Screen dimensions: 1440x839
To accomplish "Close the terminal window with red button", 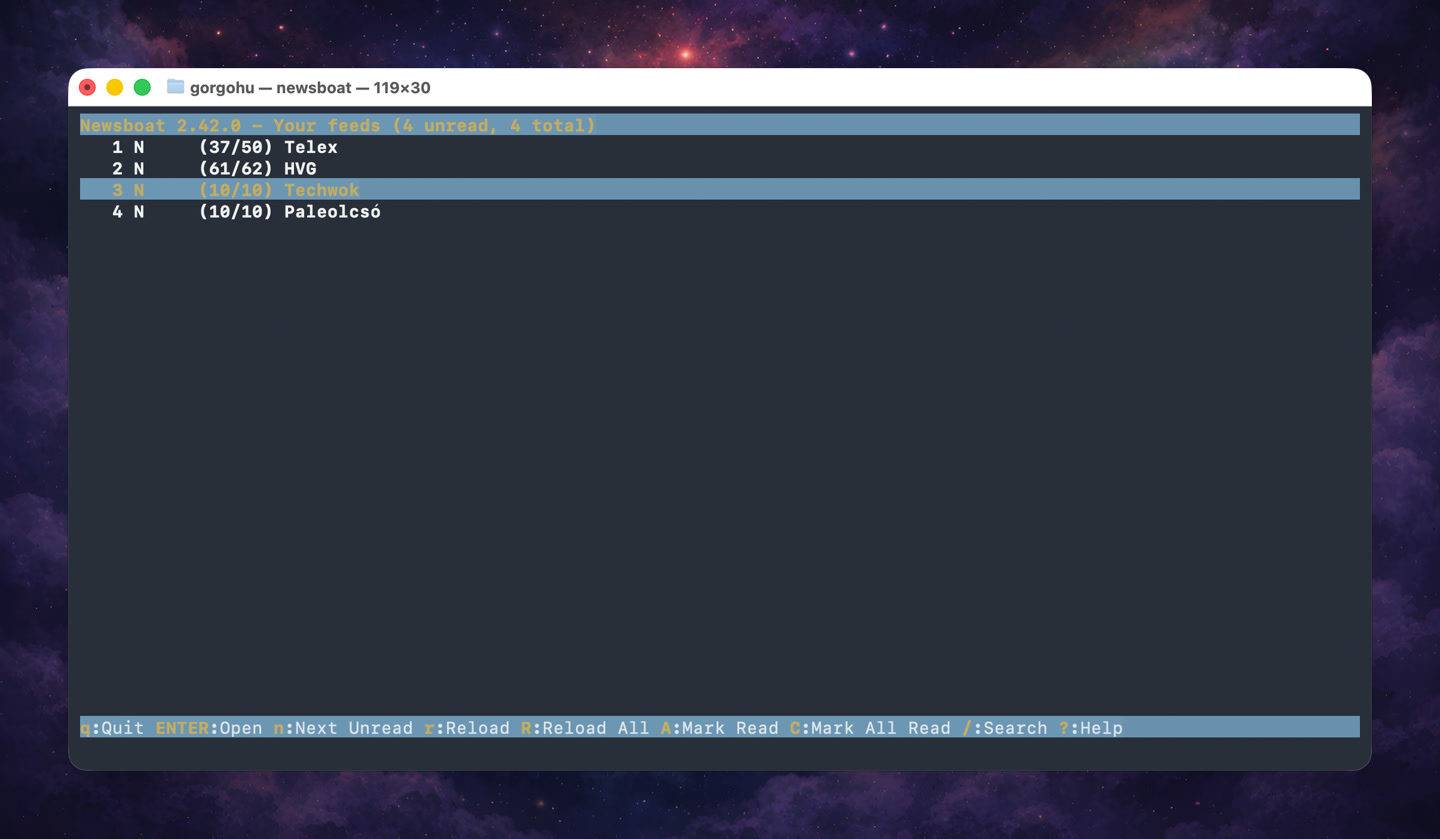I will point(87,87).
